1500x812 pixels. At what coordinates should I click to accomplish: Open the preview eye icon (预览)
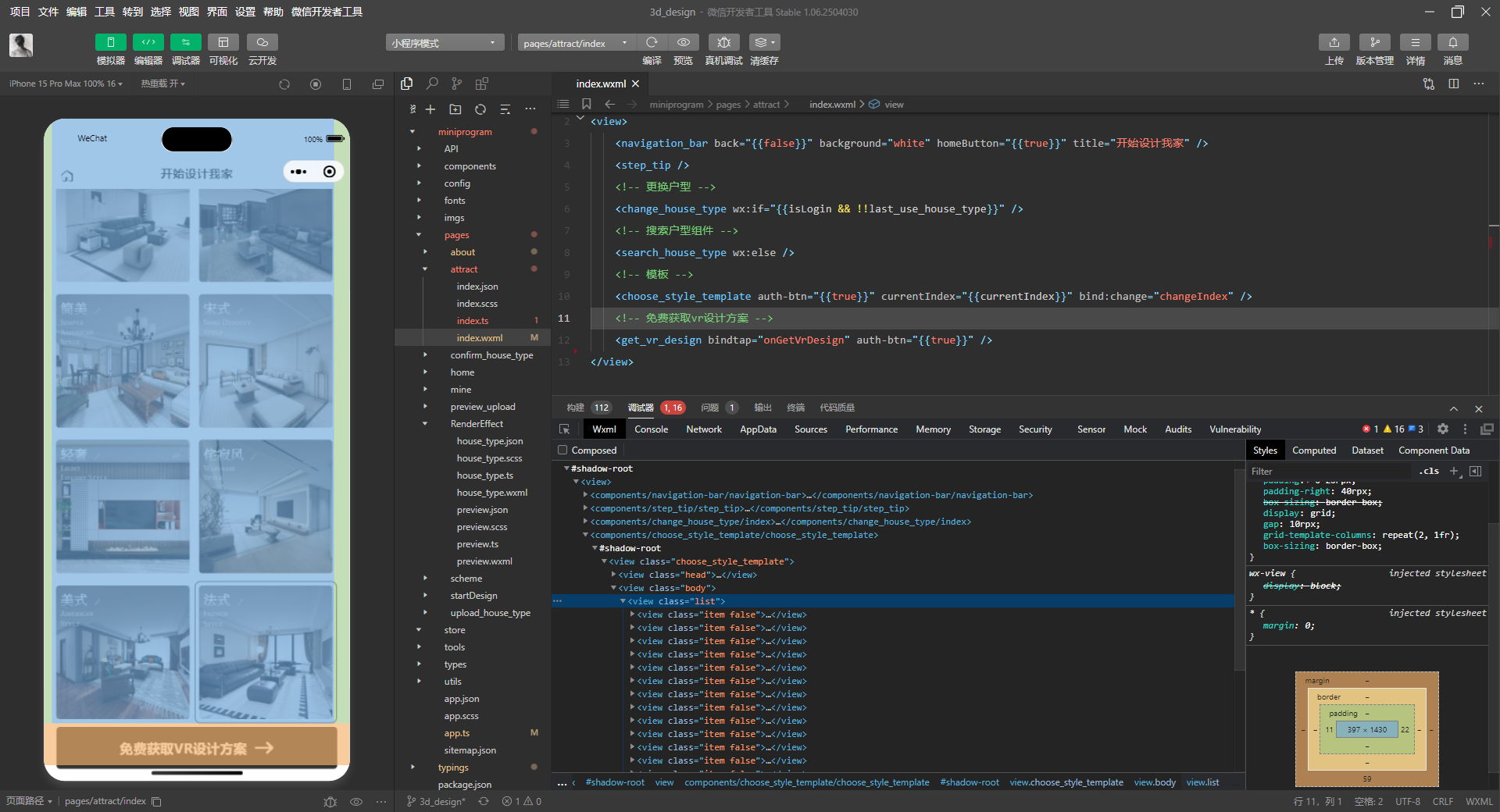pyautogui.click(x=684, y=43)
